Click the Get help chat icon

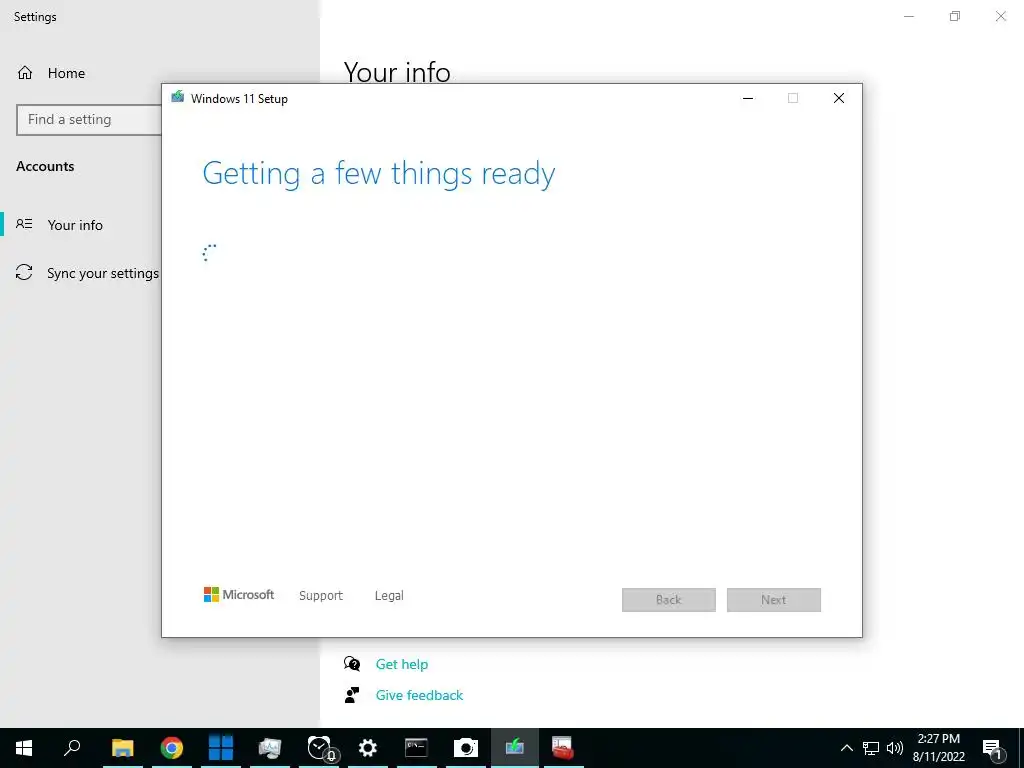(352, 664)
